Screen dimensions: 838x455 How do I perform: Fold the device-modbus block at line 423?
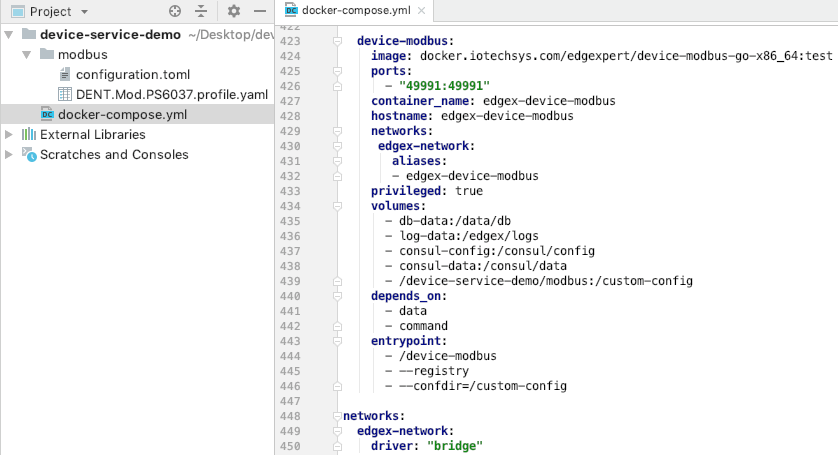point(334,41)
